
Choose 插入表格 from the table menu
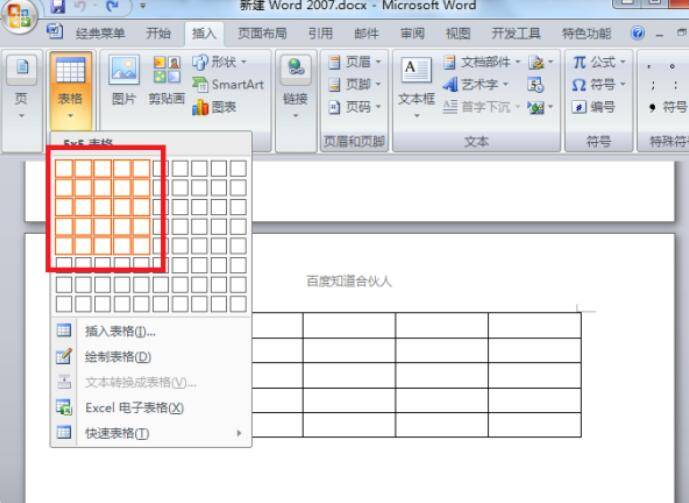point(120,331)
